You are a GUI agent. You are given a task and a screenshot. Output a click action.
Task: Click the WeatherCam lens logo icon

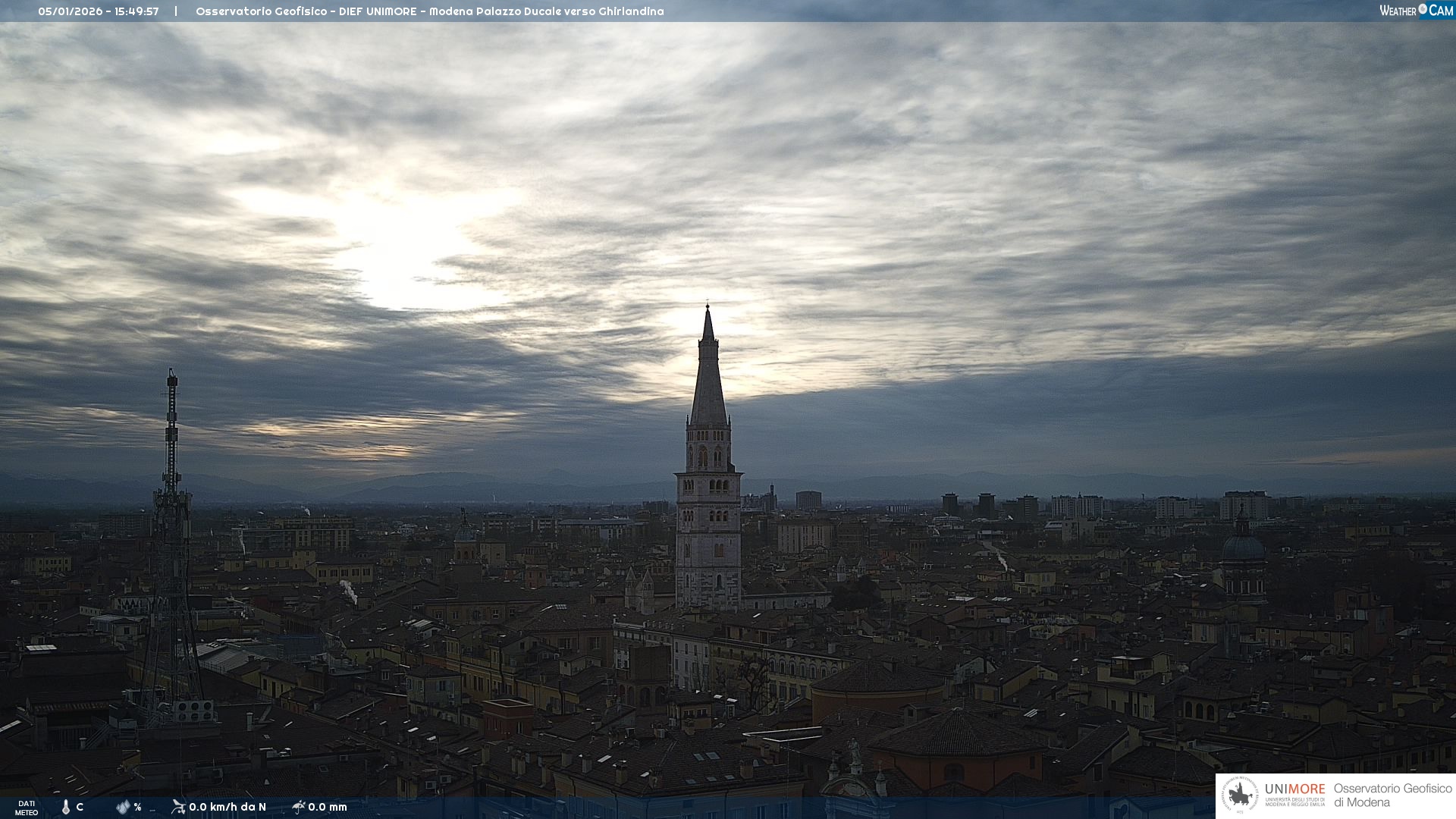[x=1423, y=9]
